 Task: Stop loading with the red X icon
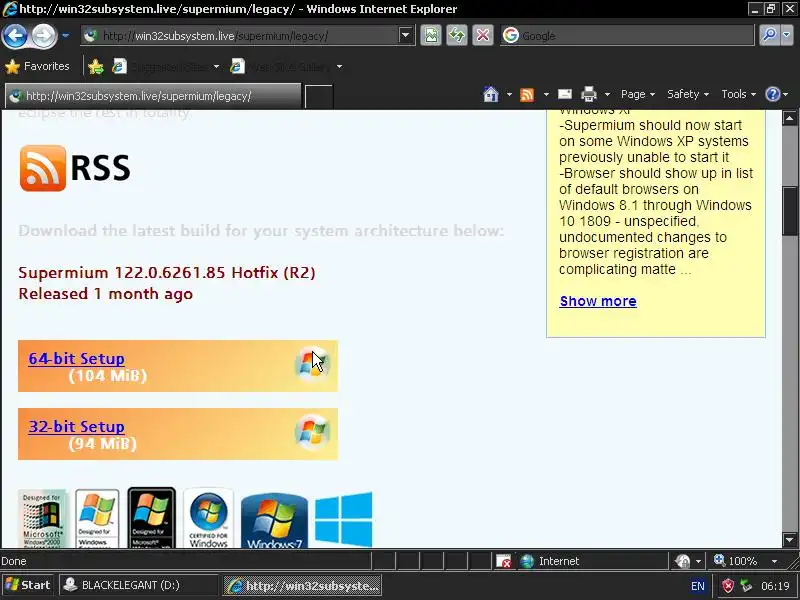483,36
